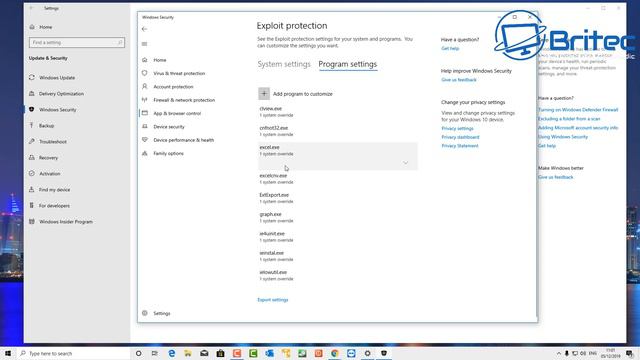Viewport: 640px width, 360px height.
Task: Open Home in Windows Security sidebar
Action: point(160,60)
